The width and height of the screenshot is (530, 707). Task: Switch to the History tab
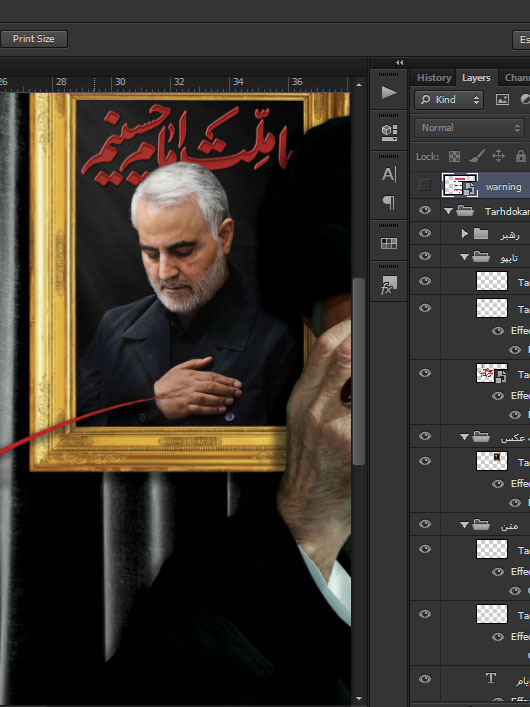pos(434,78)
